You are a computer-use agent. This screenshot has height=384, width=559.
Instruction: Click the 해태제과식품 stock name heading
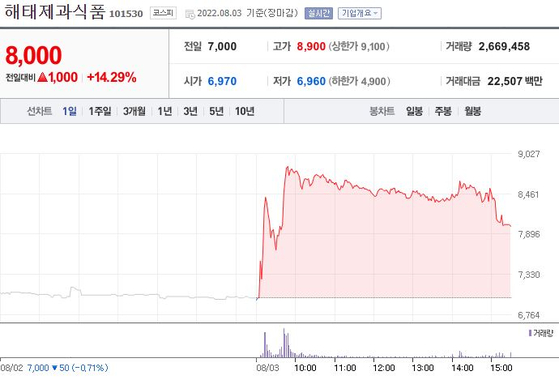55,12
